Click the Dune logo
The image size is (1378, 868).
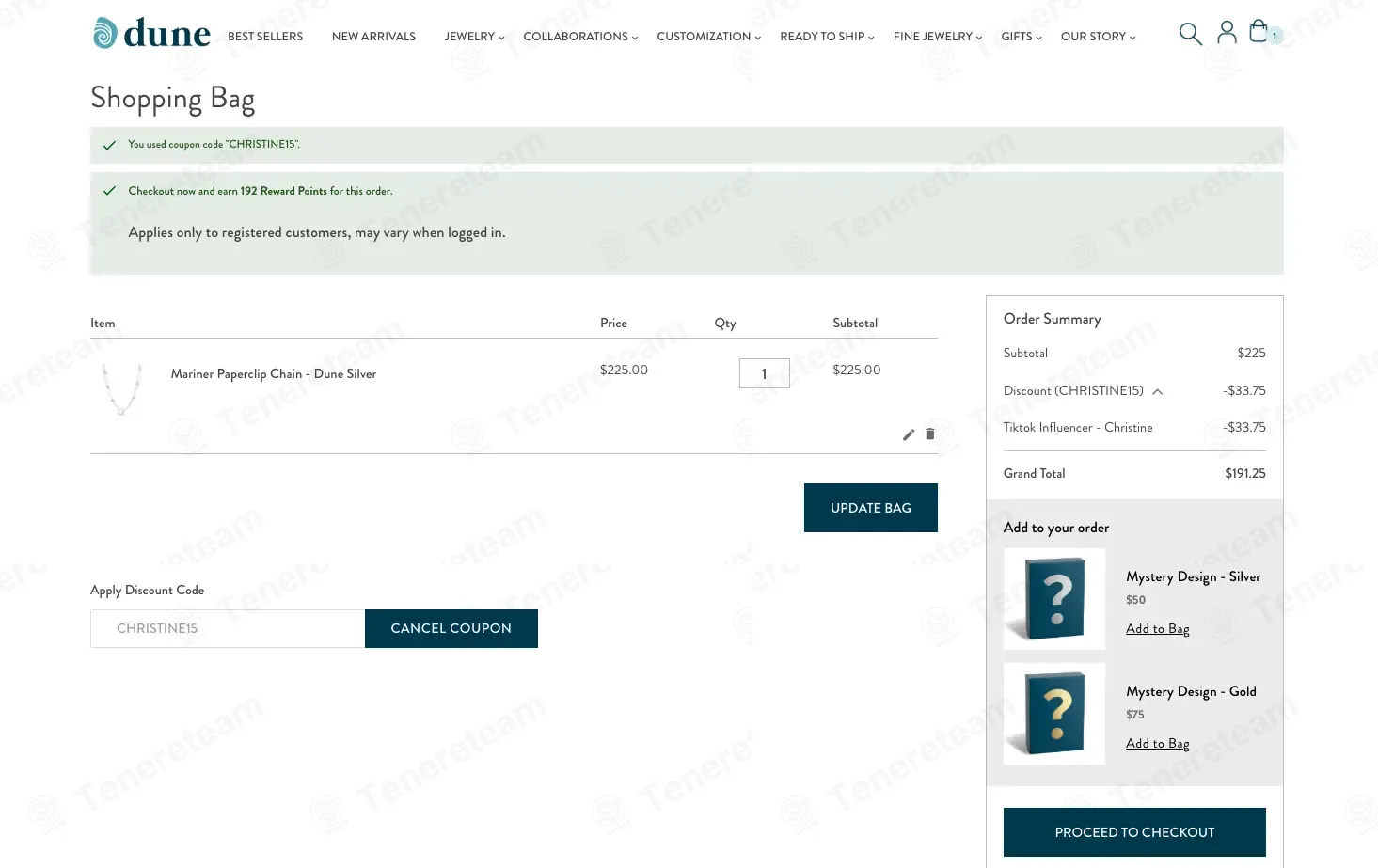151,33
